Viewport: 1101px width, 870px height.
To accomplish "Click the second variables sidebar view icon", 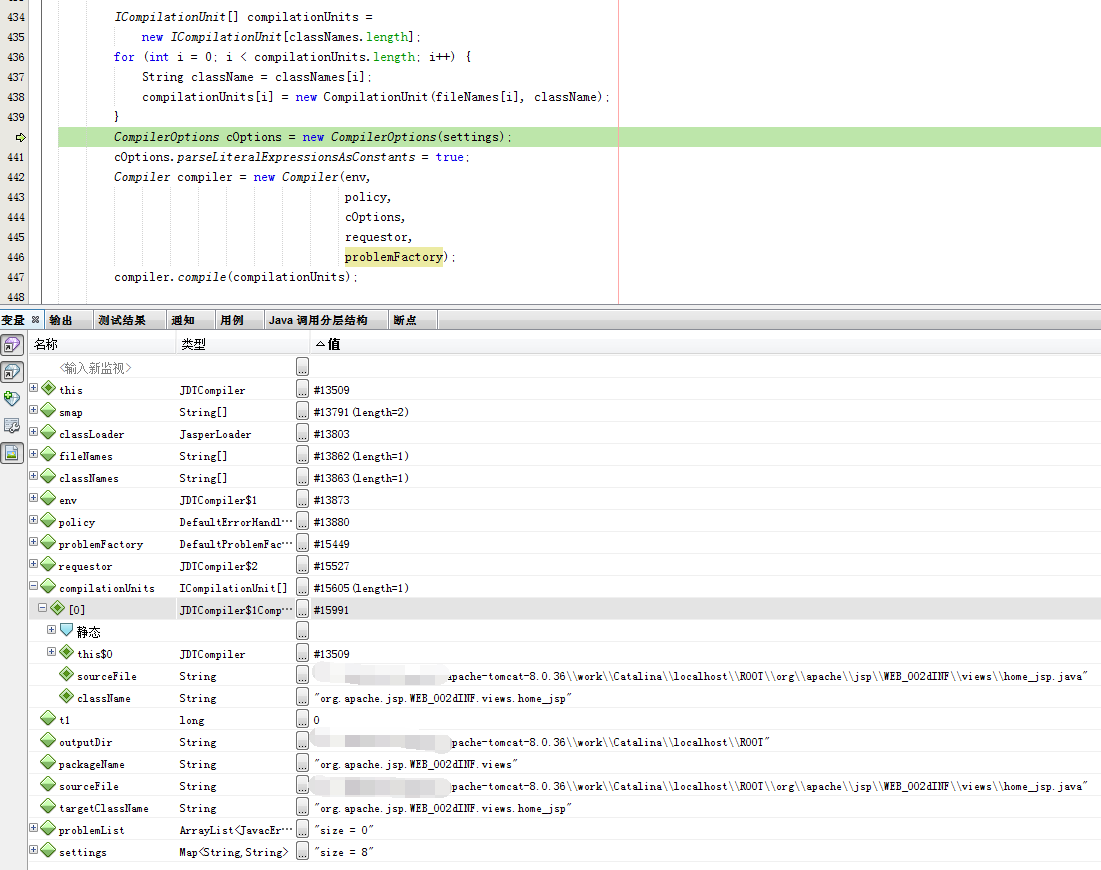I will click(x=12, y=371).
